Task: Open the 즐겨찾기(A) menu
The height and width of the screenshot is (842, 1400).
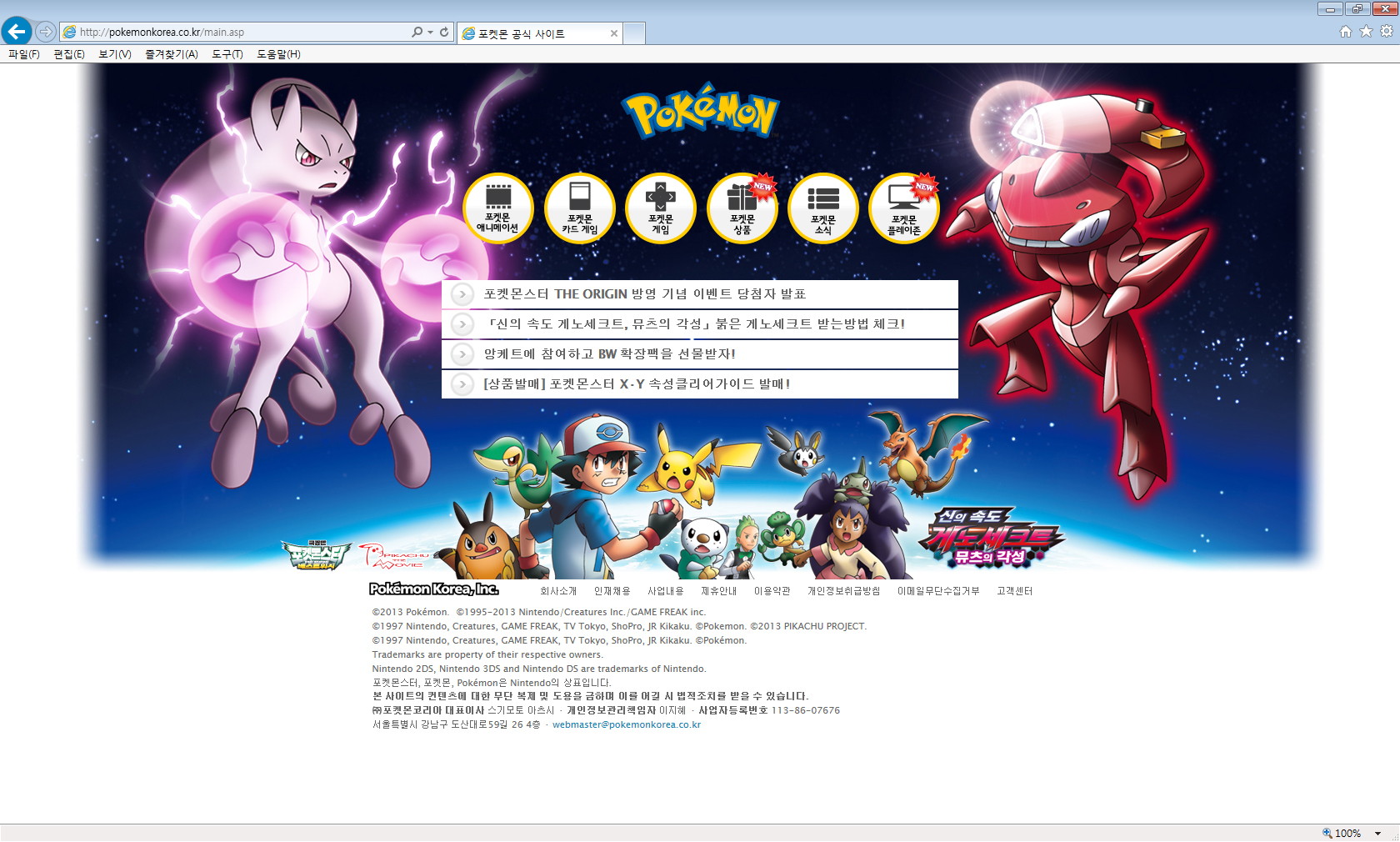Action: [172, 54]
